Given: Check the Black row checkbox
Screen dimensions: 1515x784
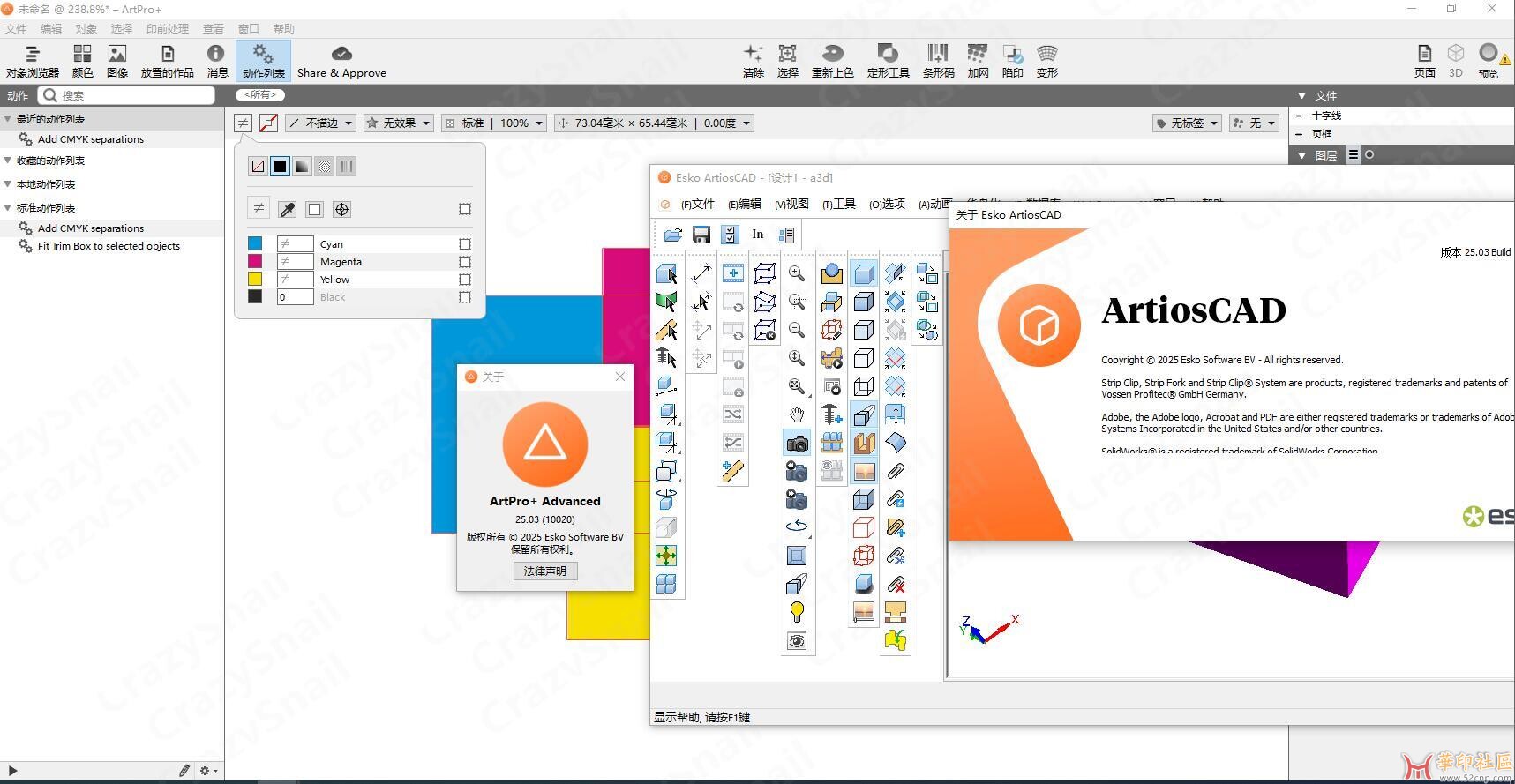Looking at the screenshot, I should [x=465, y=297].
